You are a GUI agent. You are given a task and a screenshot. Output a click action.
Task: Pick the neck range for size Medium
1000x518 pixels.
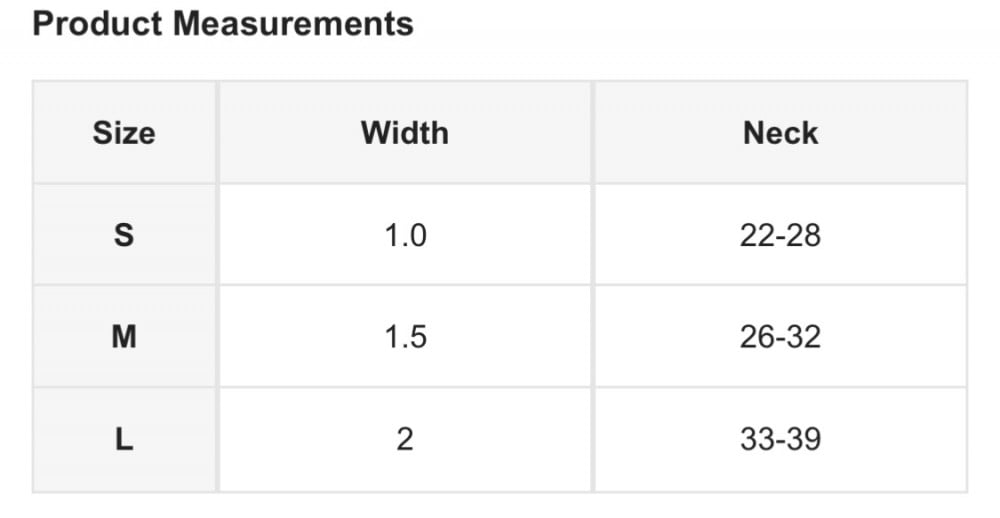pos(780,337)
